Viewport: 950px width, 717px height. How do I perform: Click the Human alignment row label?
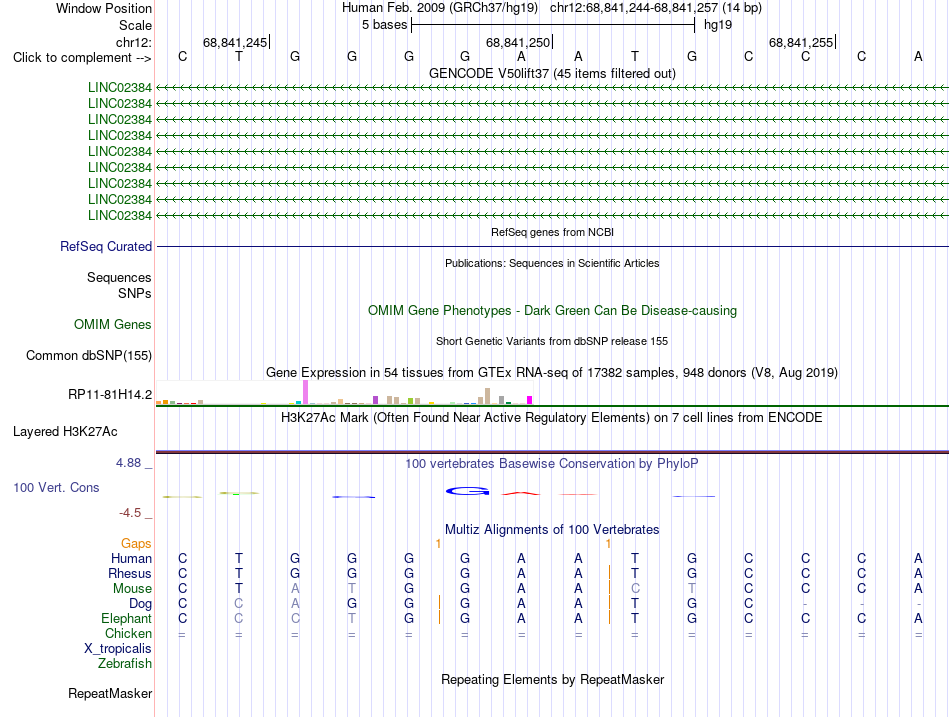click(x=131, y=558)
